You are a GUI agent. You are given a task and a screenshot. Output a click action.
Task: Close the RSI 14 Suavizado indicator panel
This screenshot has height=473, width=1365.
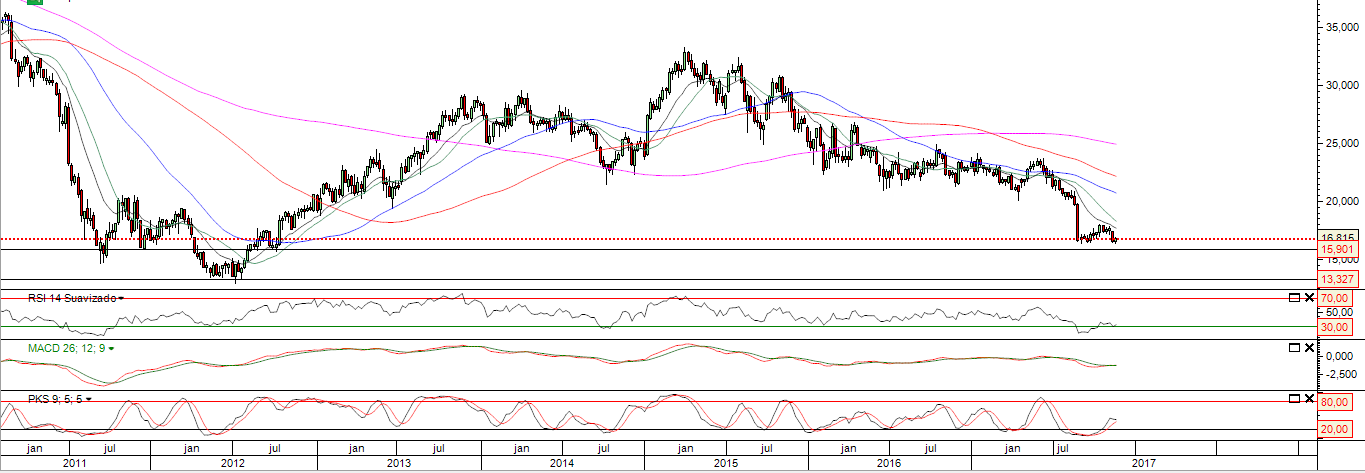pos(1309,298)
